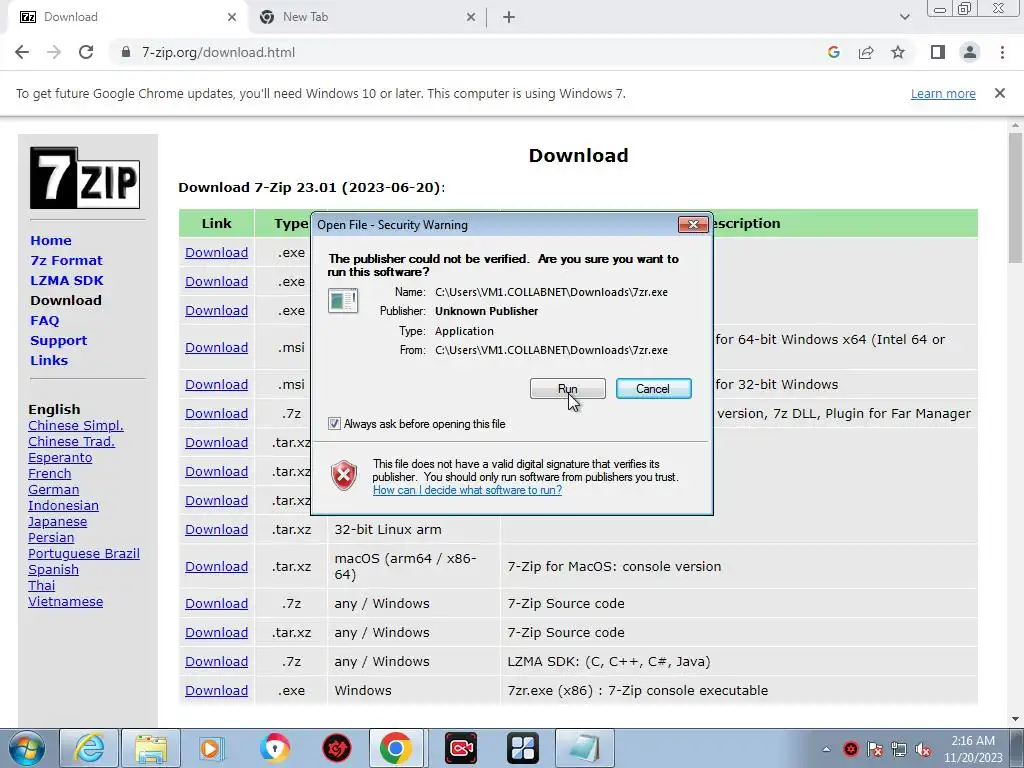Switch language to Spanish
The width and height of the screenshot is (1024, 768).
pyautogui.click(x=54, y=569)
